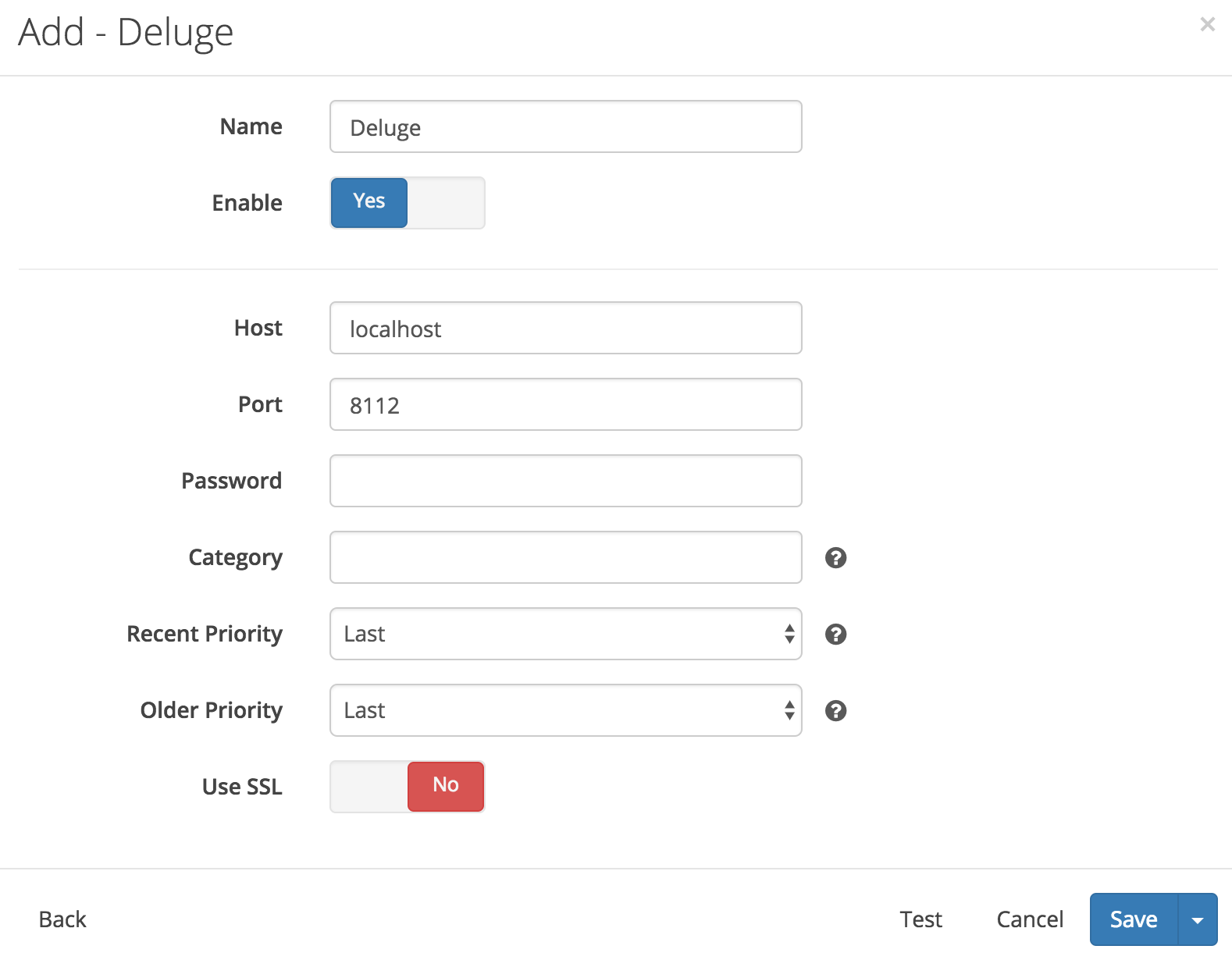Click the stepper arrows on Recent Priority select

[789, 634]
